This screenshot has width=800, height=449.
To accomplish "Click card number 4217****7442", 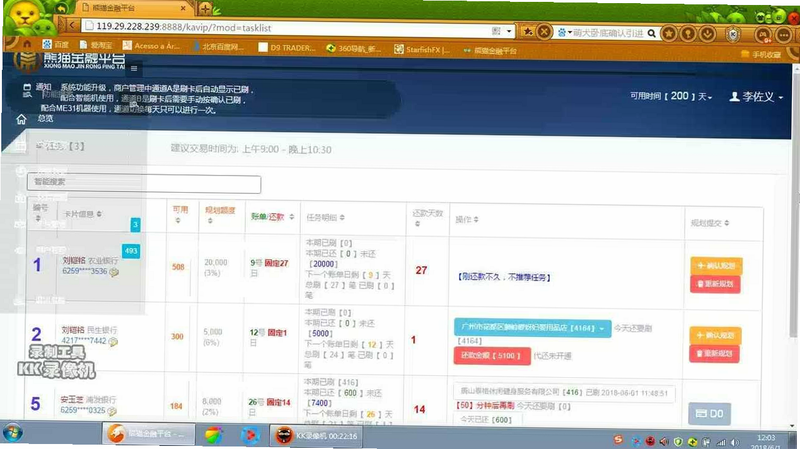I will coord(84,340).
